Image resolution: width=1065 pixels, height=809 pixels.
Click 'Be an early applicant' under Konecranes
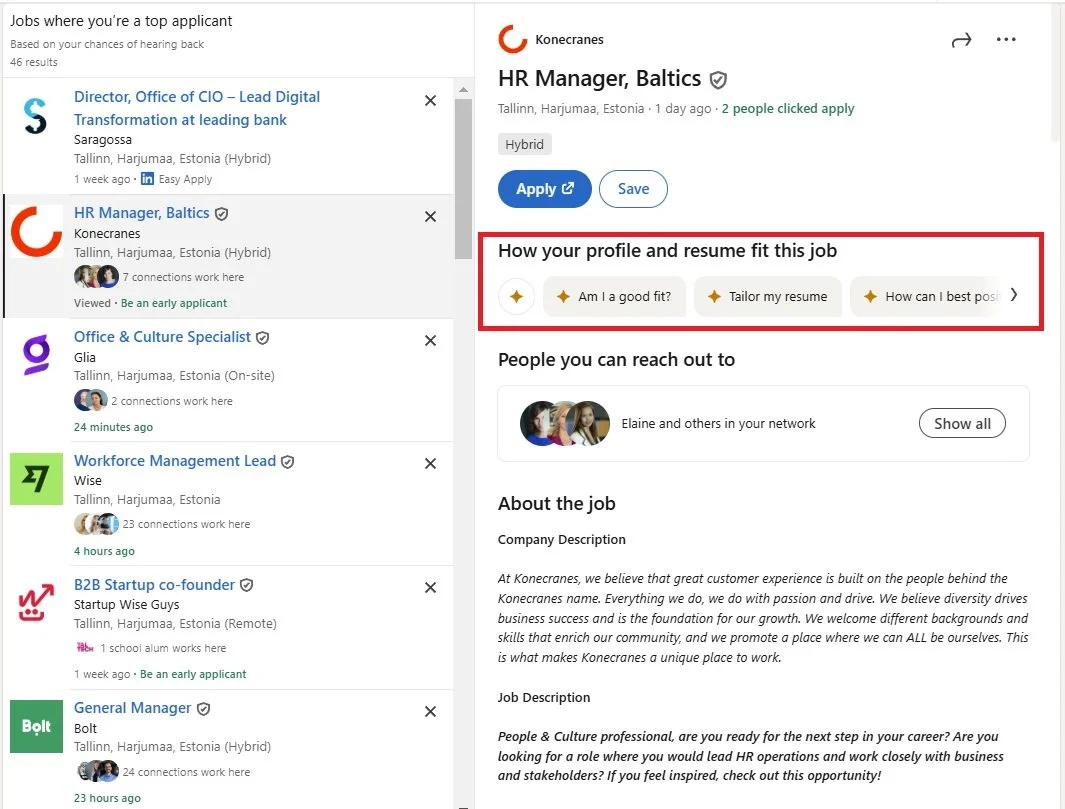coord(174,303)
